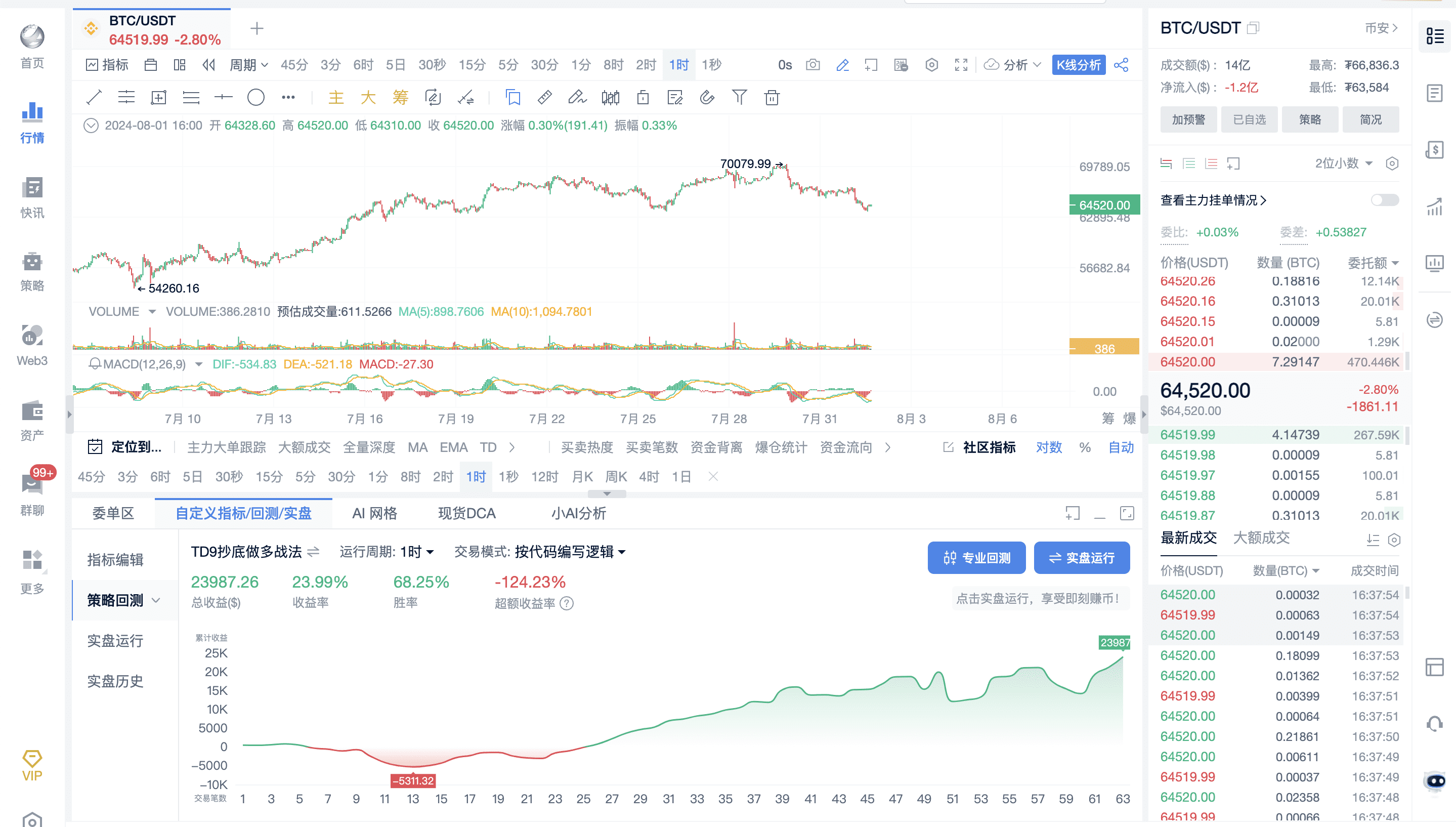The width and height of the screenshot is (1456, 827).
Task: Click the funnel filter drawing icon
Action: pos(740,98)
